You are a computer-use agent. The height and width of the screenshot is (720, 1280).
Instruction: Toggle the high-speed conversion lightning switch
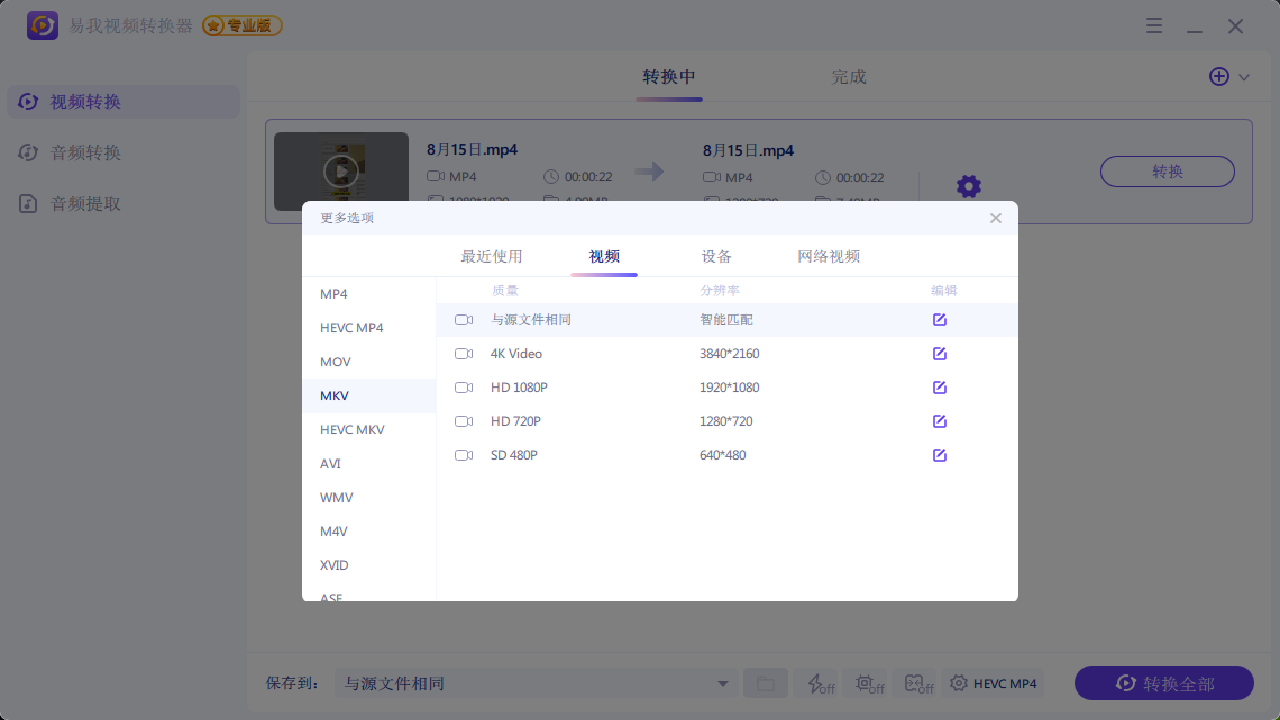click(820, 684)
